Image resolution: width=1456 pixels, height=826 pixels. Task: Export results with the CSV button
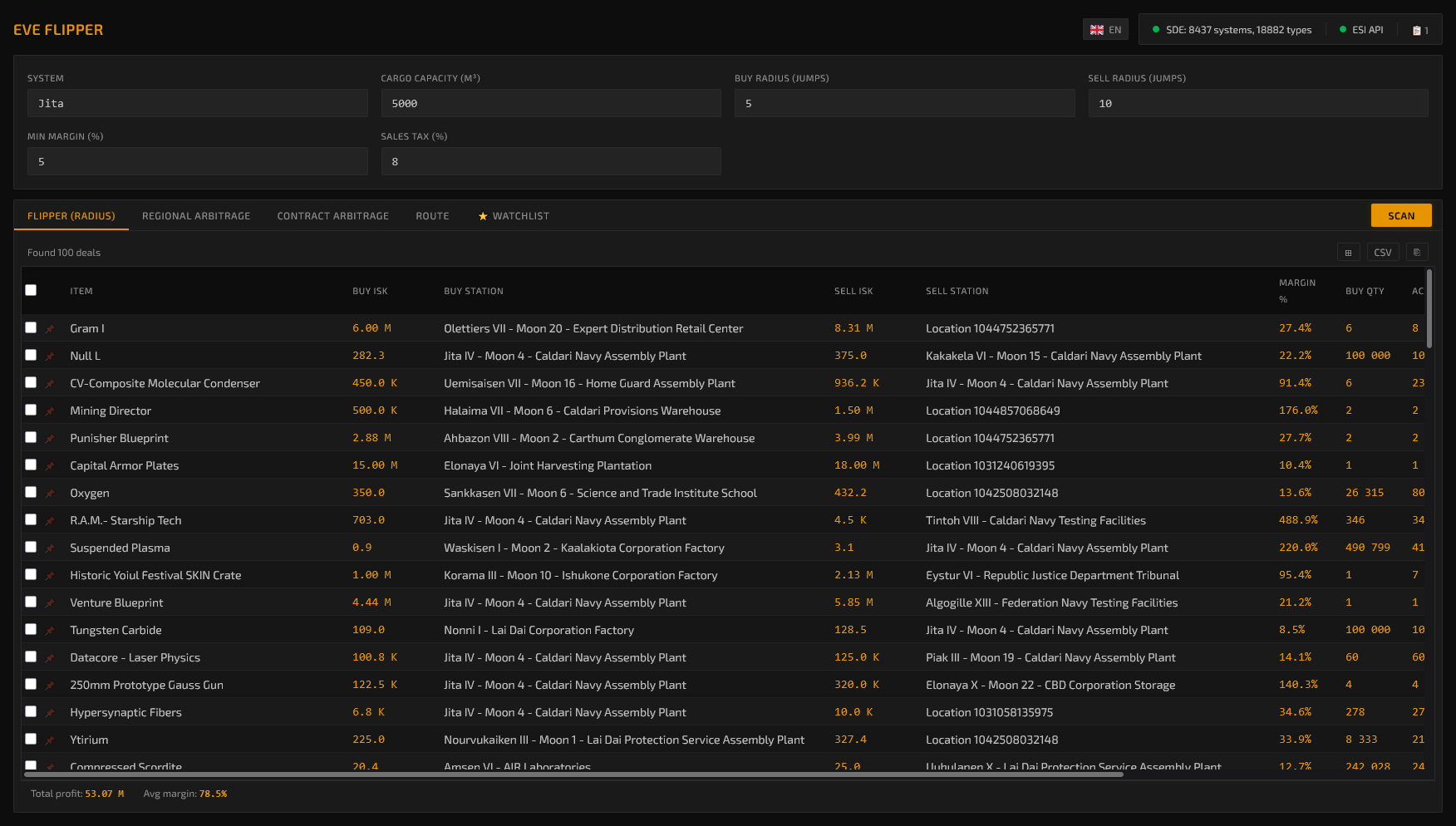[x=1383, y=253]
